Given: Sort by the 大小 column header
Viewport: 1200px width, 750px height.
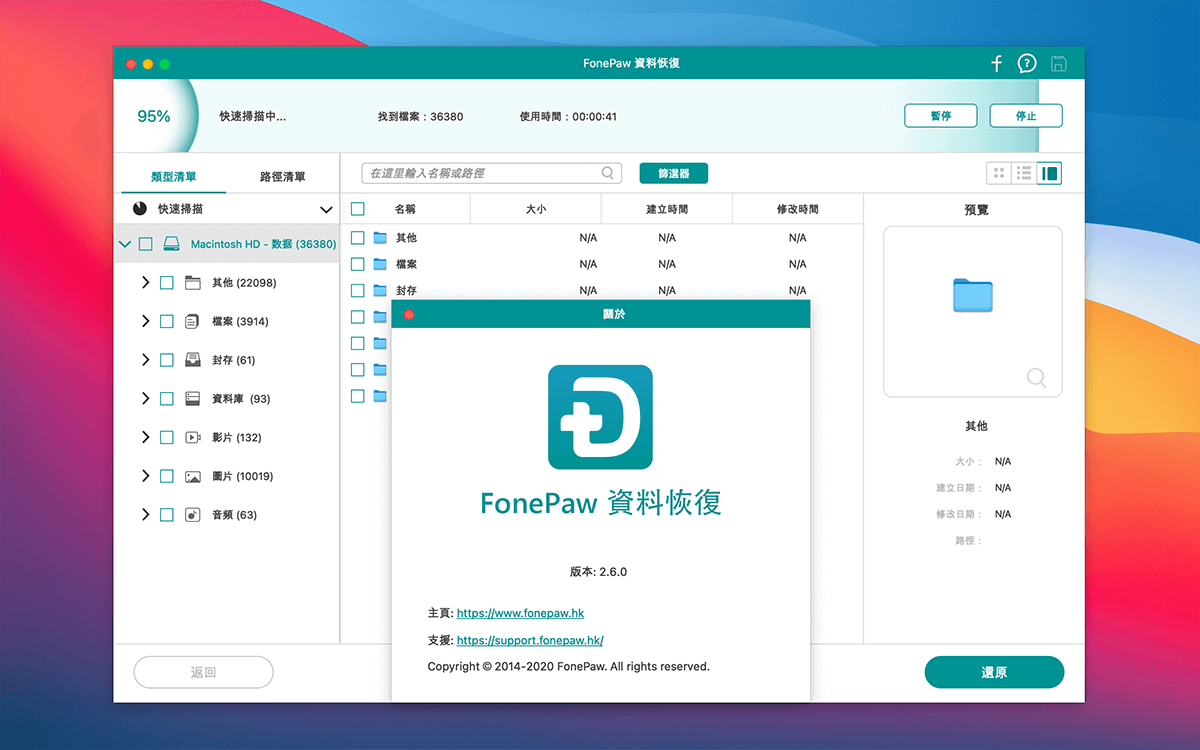Looking at the screenshot, I should pos(536,210).
